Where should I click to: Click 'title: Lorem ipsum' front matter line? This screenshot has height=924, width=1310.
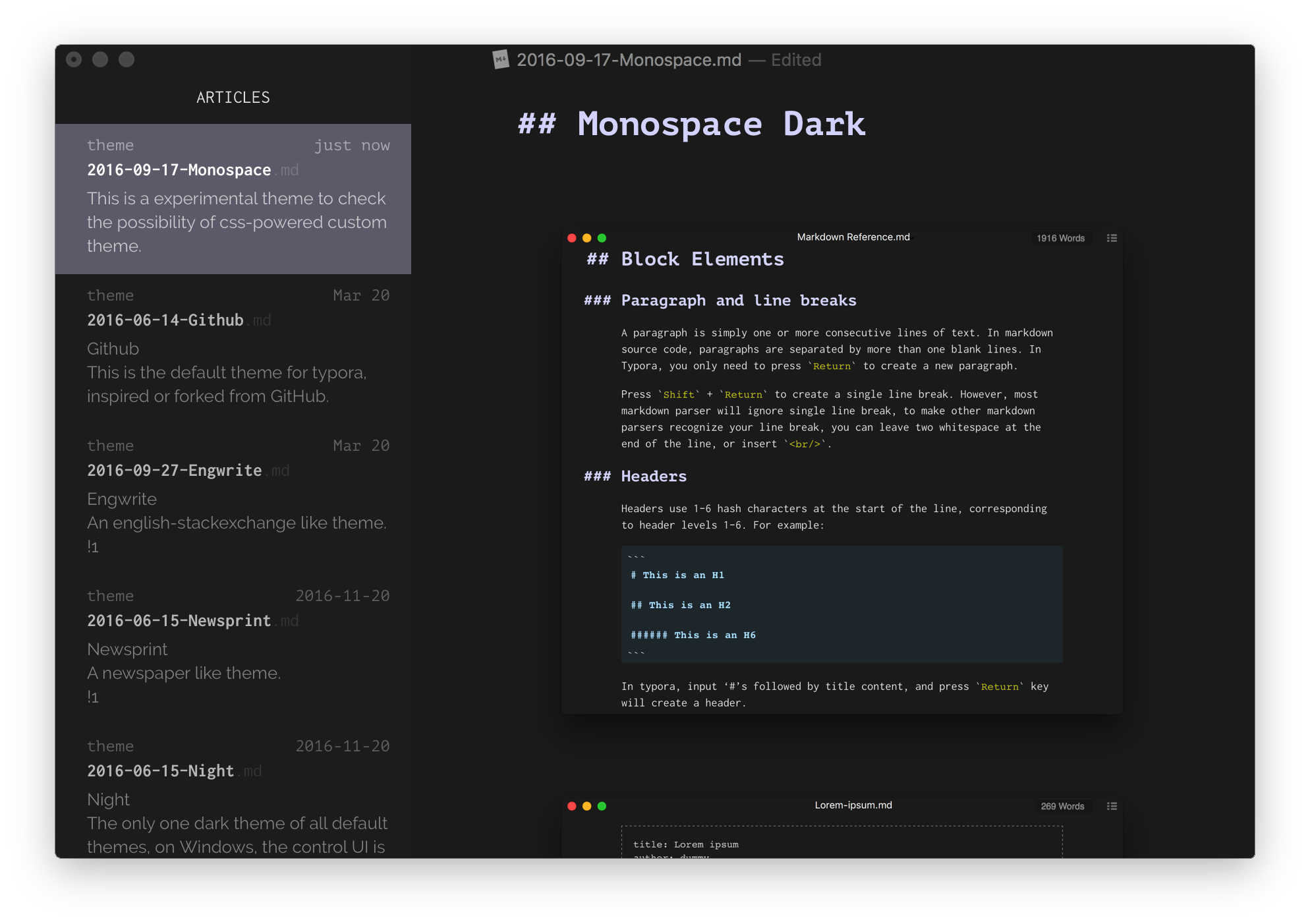pyautogui.click(x=686, y=844)
